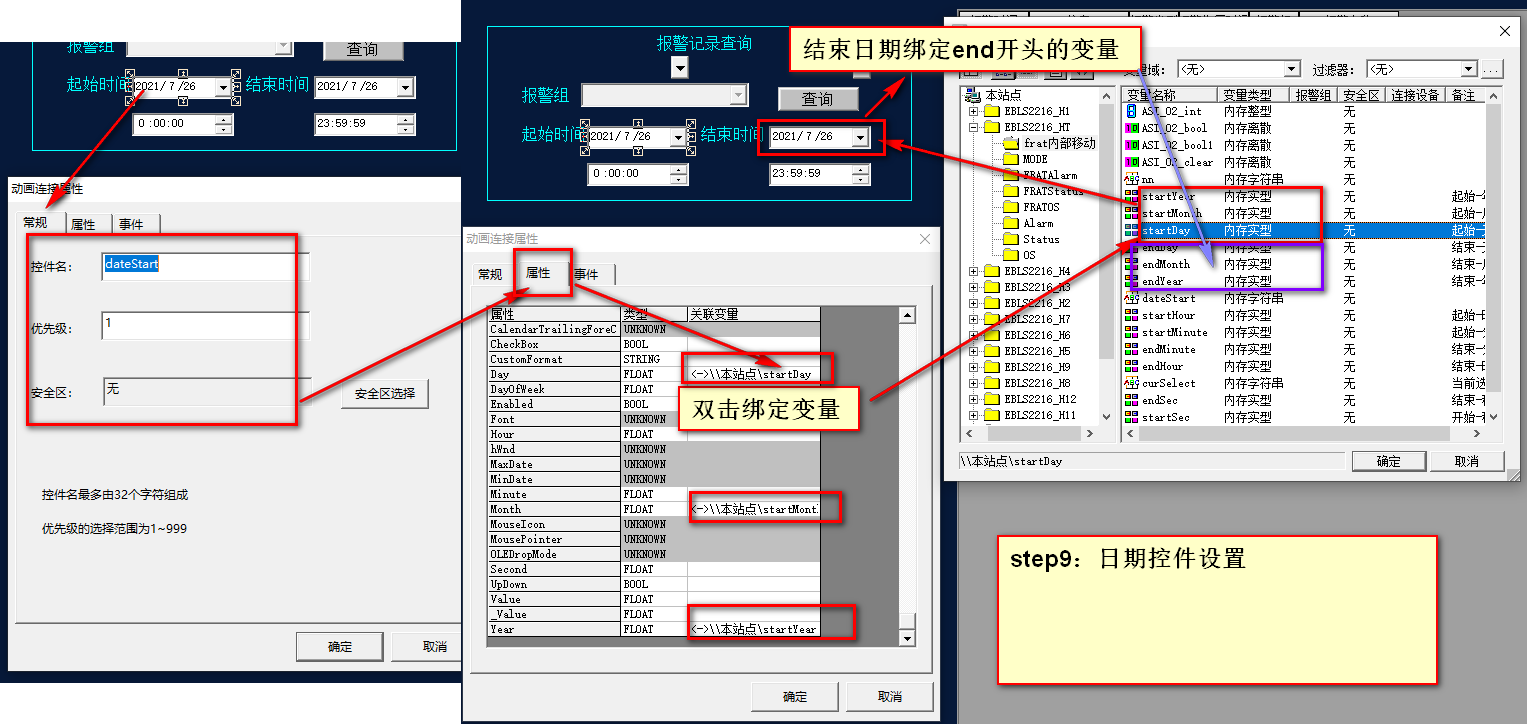Viewport: 1527px width, 726px height.
Task: Click up arrow of property table scrollbar
Action: [x=907, y=315]
